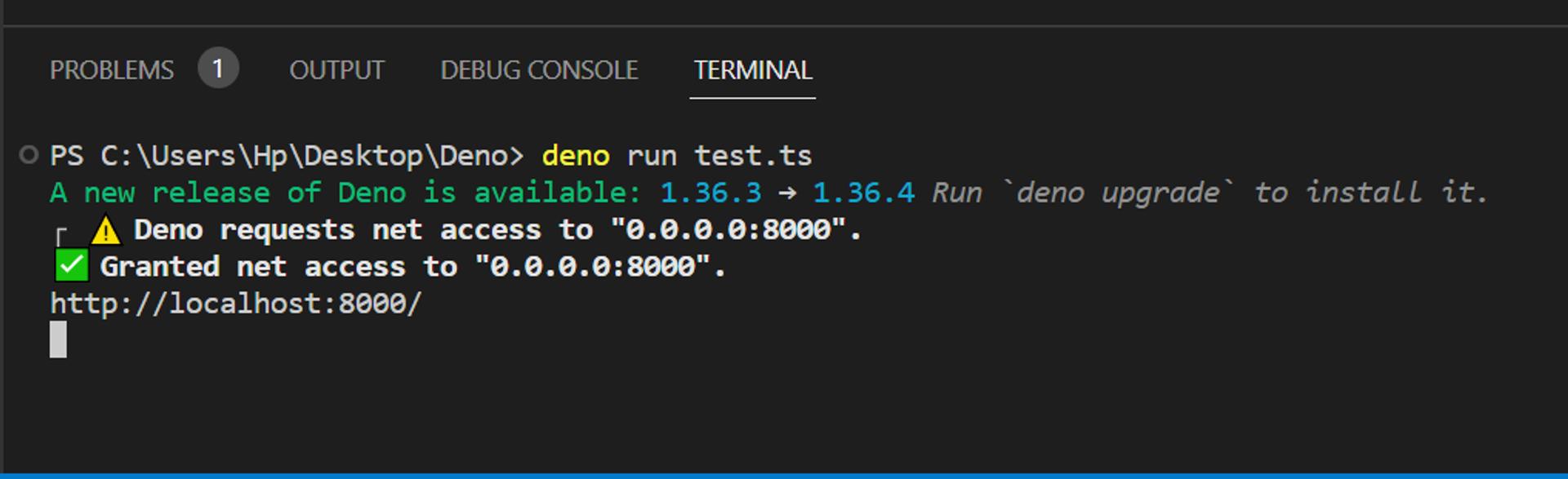1568x479 pixels.
Task: Switch to the OUTPUT tab
Action: tap(336, 70)
